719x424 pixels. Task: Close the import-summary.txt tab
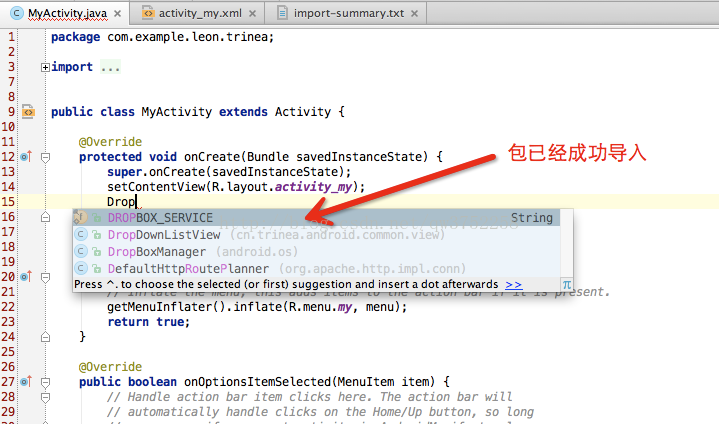pyautogui.click(x=415, y=14)
